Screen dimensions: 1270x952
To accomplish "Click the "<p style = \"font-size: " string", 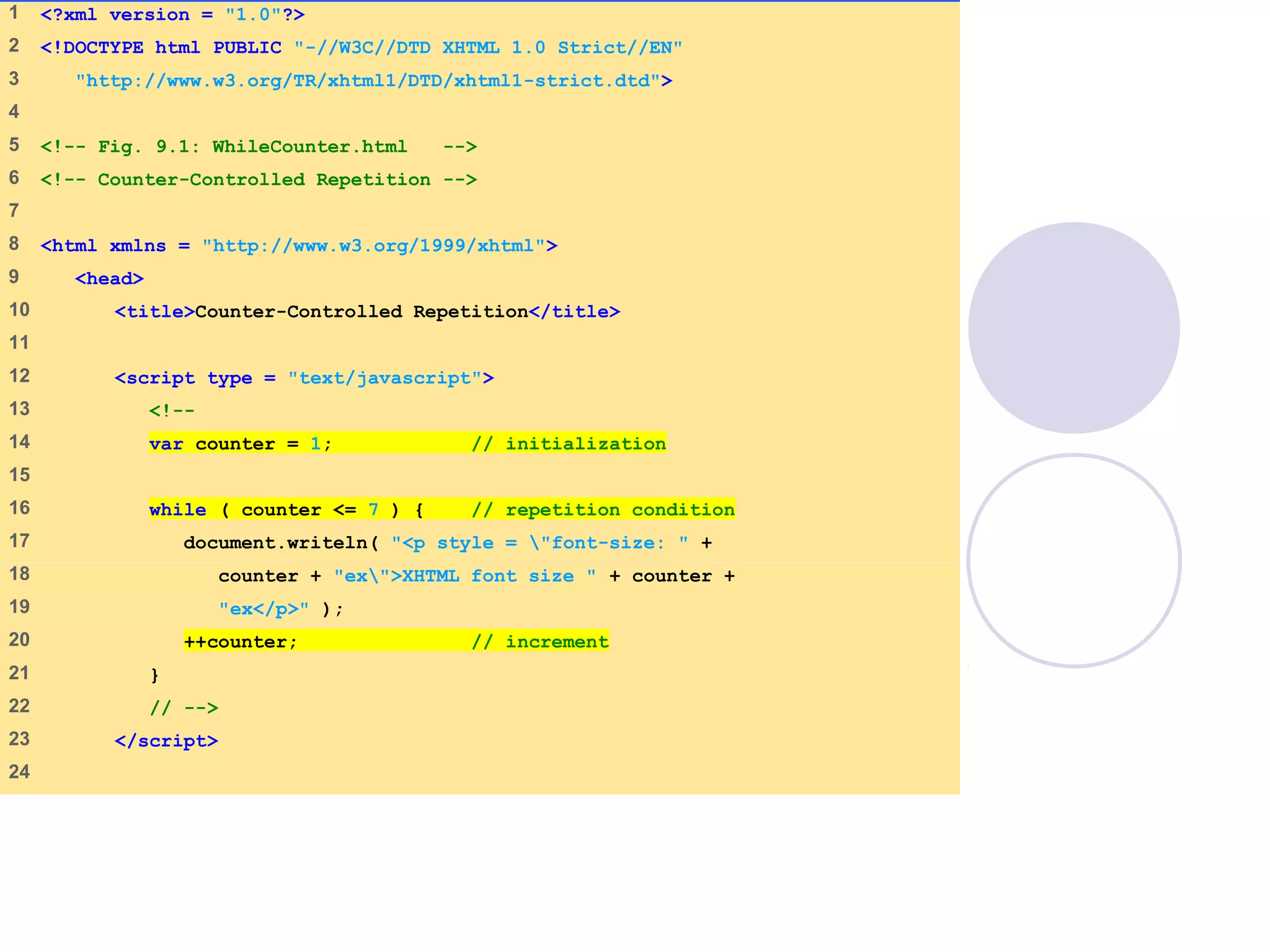I will tap(540, 543).
